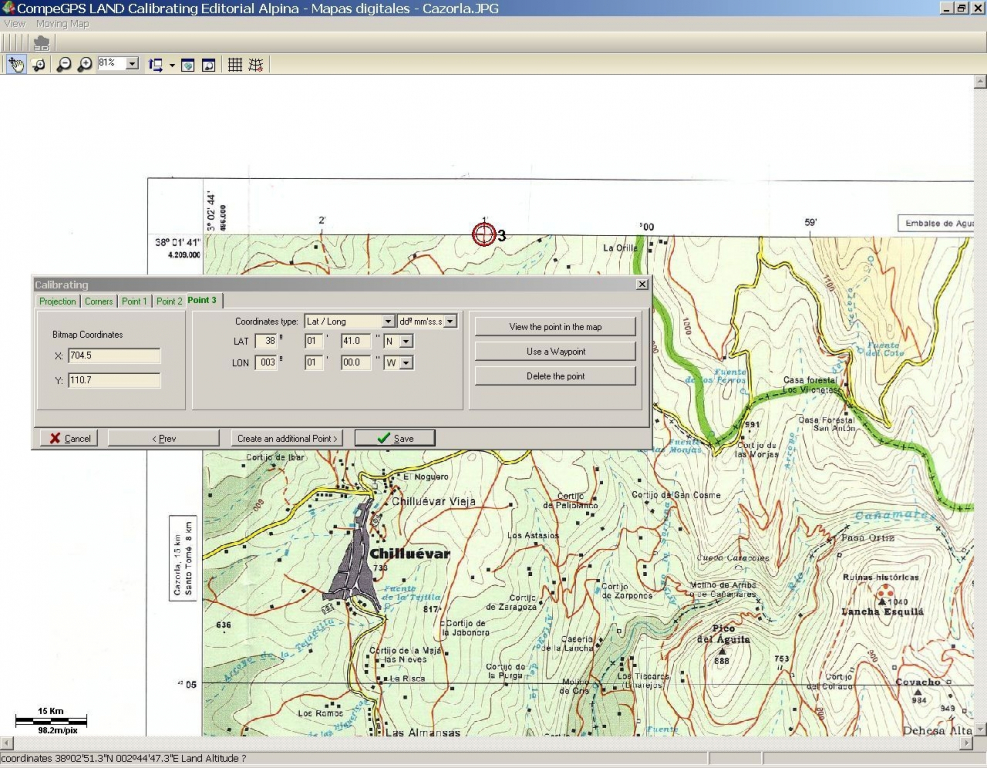Click the Delete the point button
The height and width of the screenshot is (768, 987).
pos(555,376)
